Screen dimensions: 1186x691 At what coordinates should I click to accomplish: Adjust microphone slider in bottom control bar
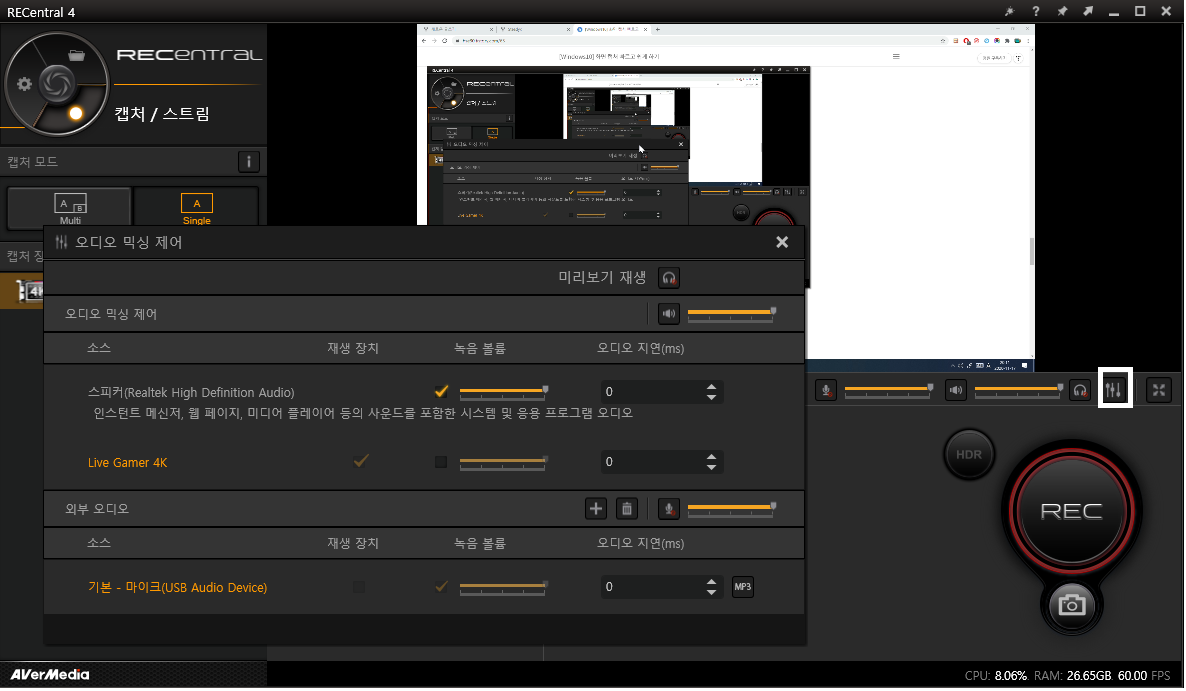pyautogui.click(x=888, y=389)
